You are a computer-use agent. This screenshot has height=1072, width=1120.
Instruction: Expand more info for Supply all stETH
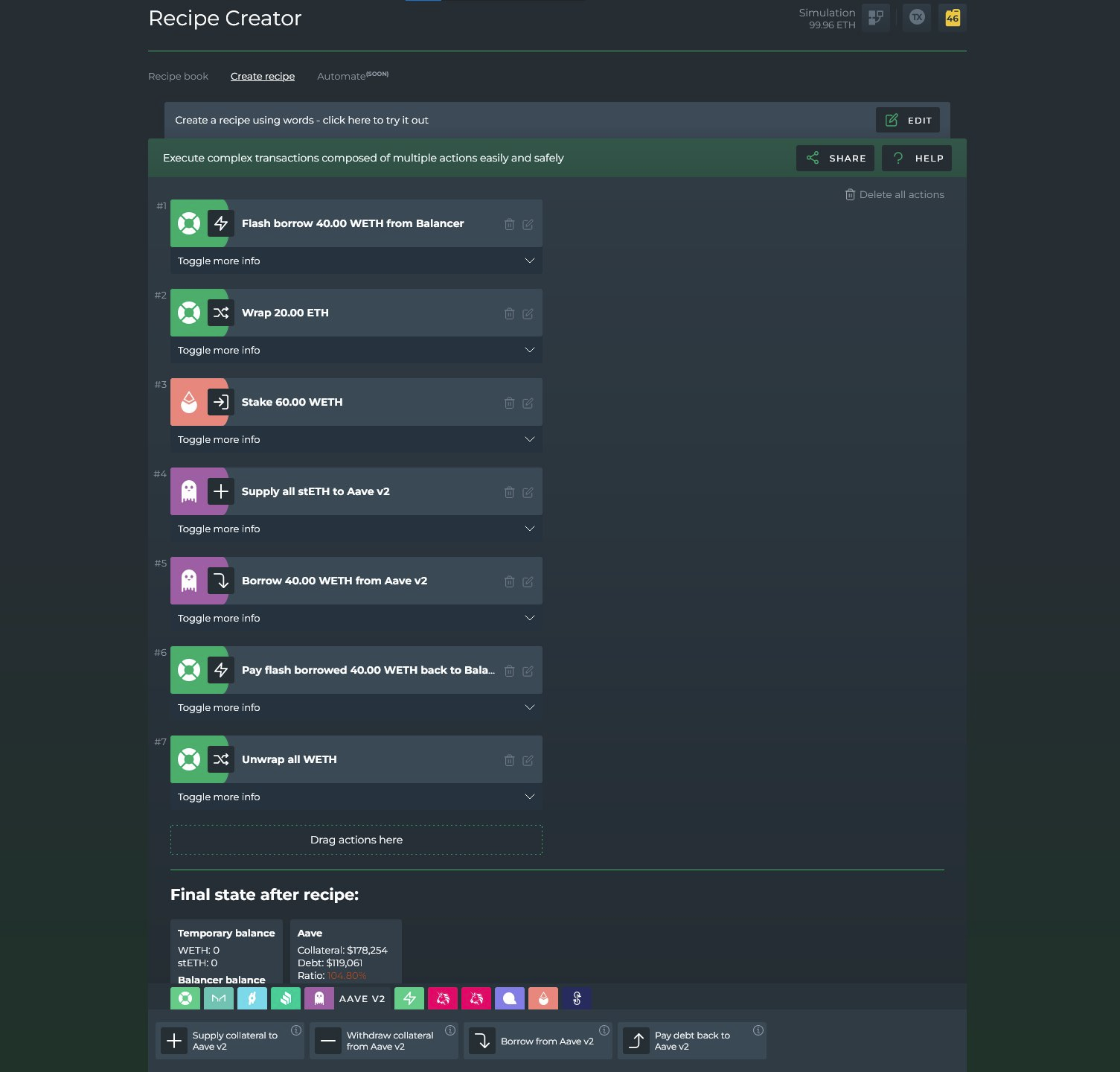(356, 529)
